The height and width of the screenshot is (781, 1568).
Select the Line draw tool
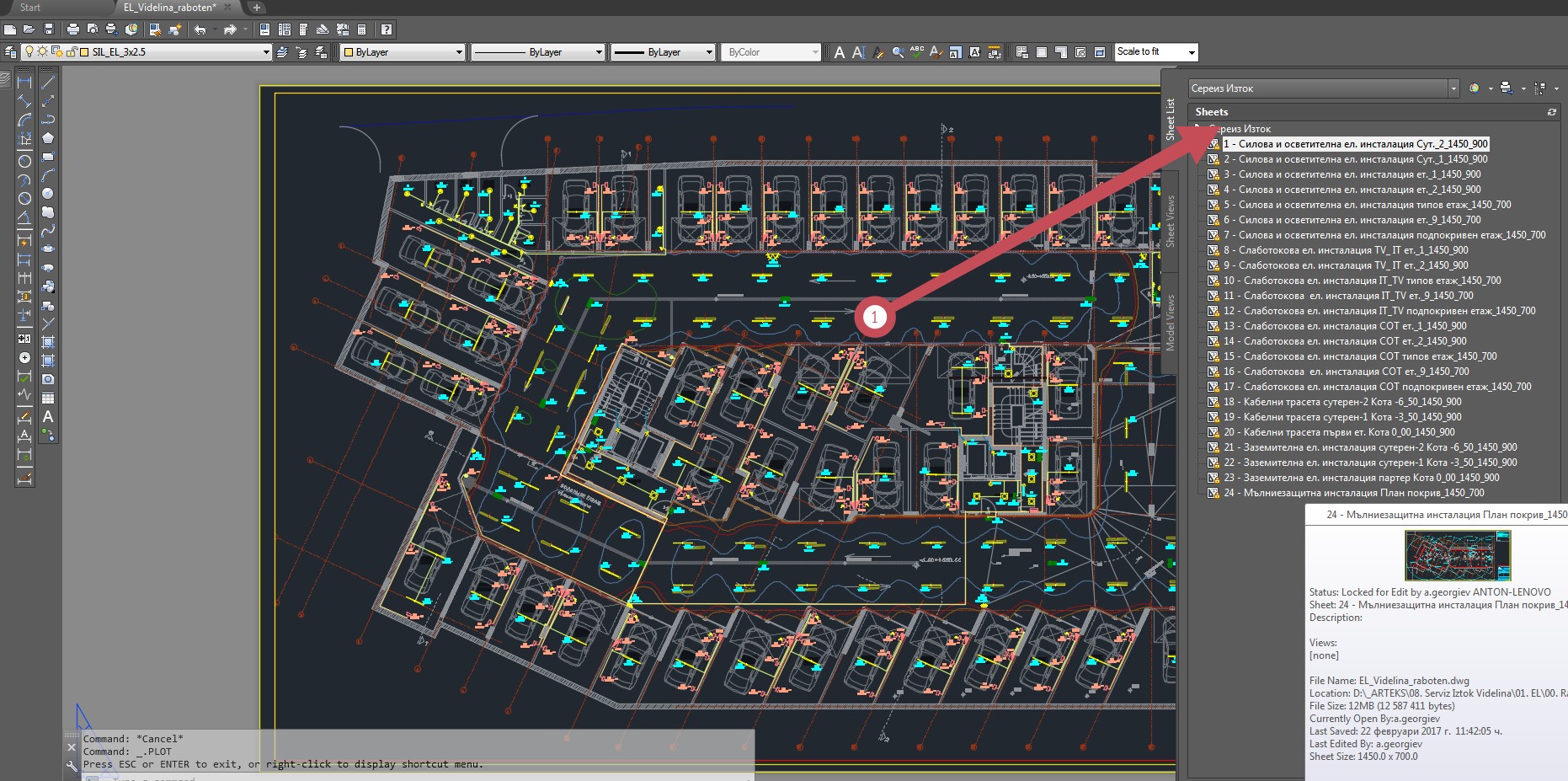(x=48, y=83)
